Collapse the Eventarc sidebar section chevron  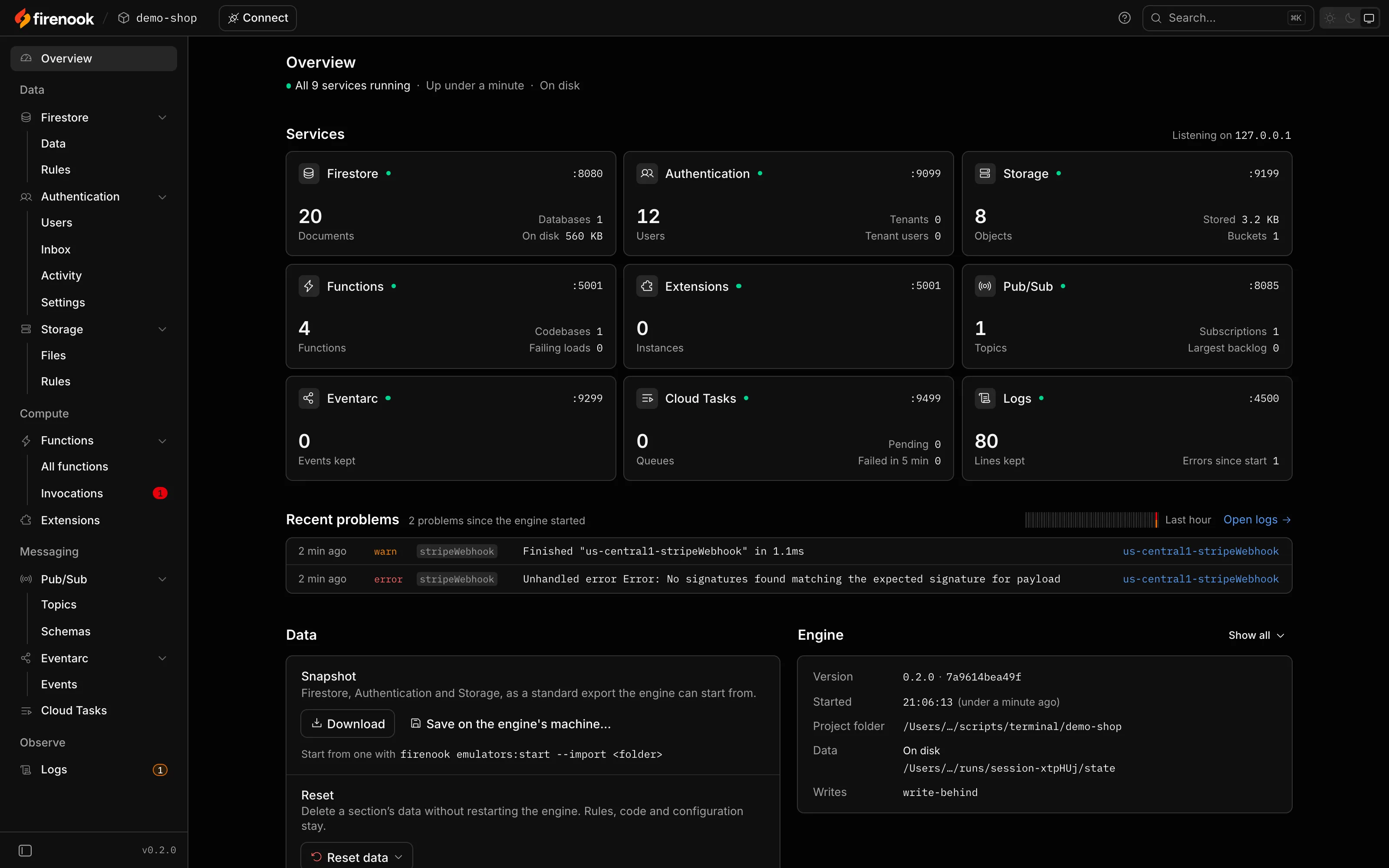pos(162,658)
